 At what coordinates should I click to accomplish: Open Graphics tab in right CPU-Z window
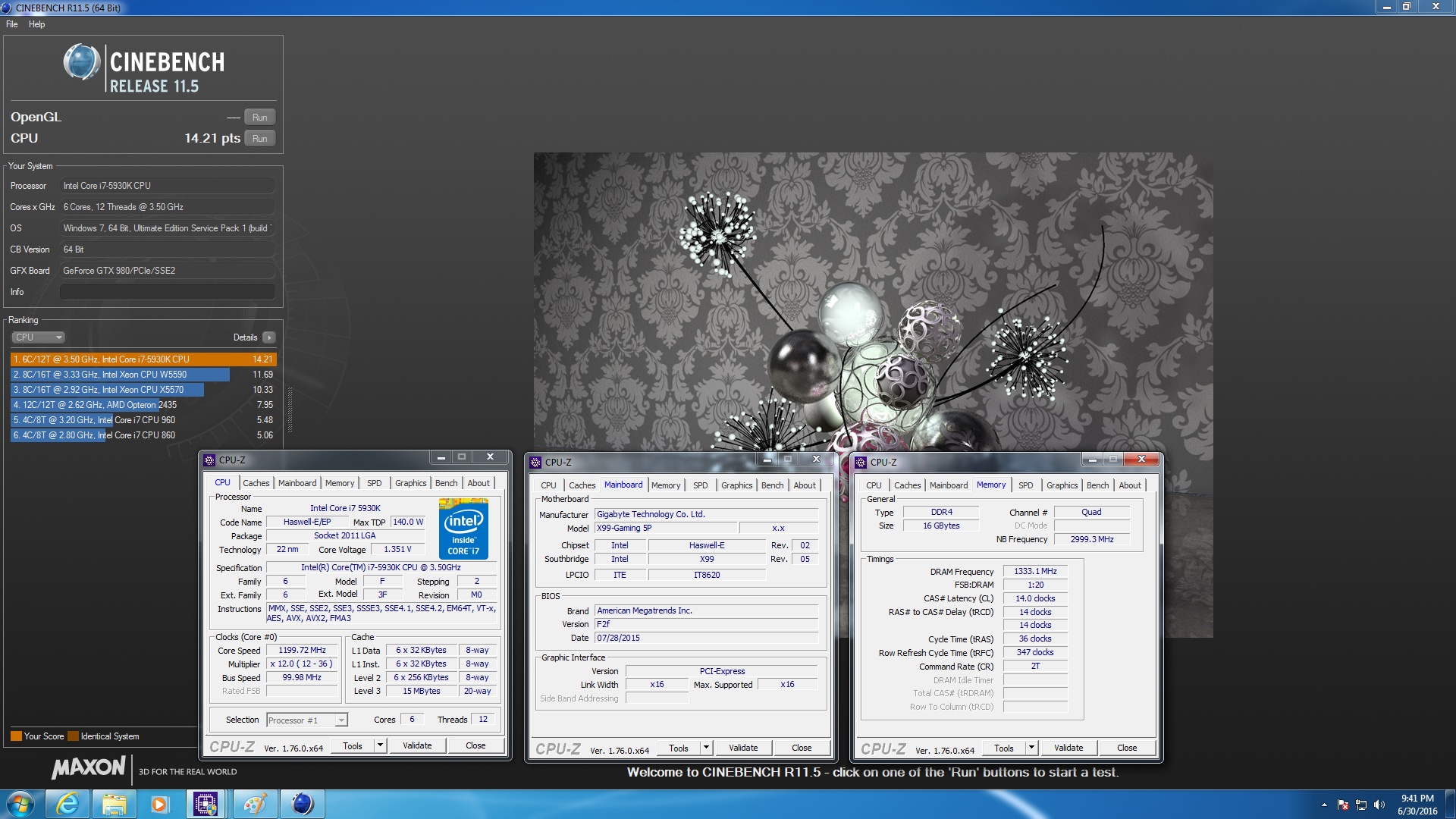point(1062,485)
